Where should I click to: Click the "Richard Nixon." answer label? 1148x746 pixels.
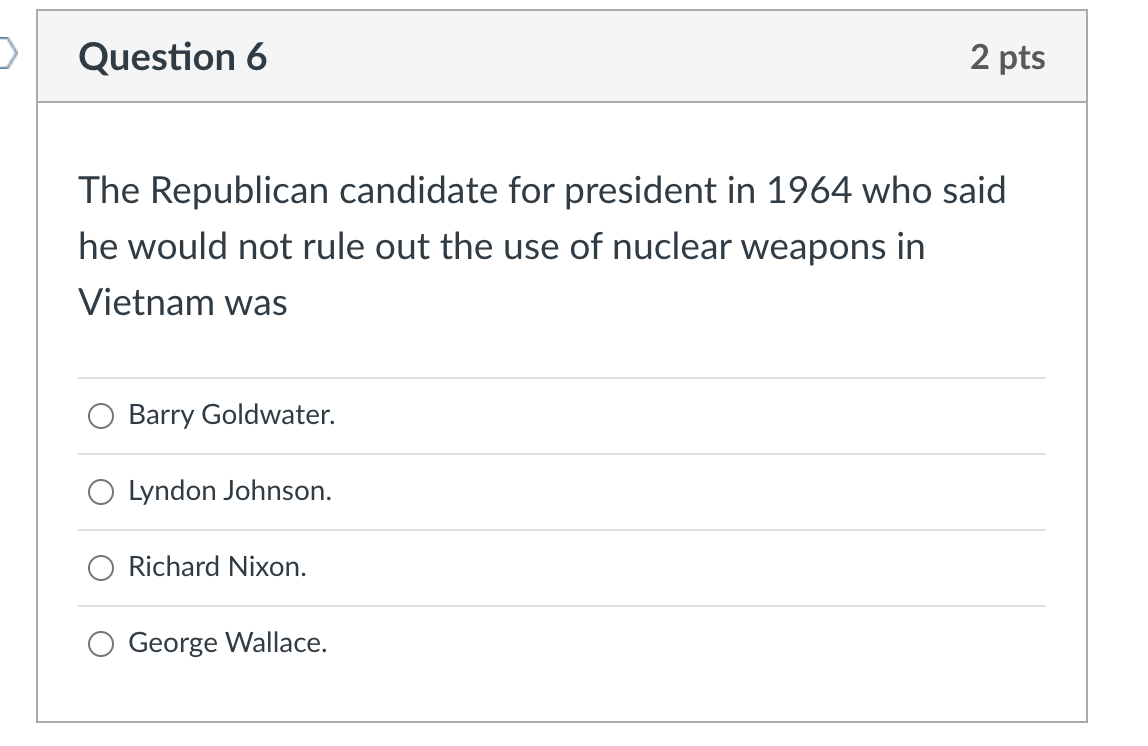pos(217,567)
